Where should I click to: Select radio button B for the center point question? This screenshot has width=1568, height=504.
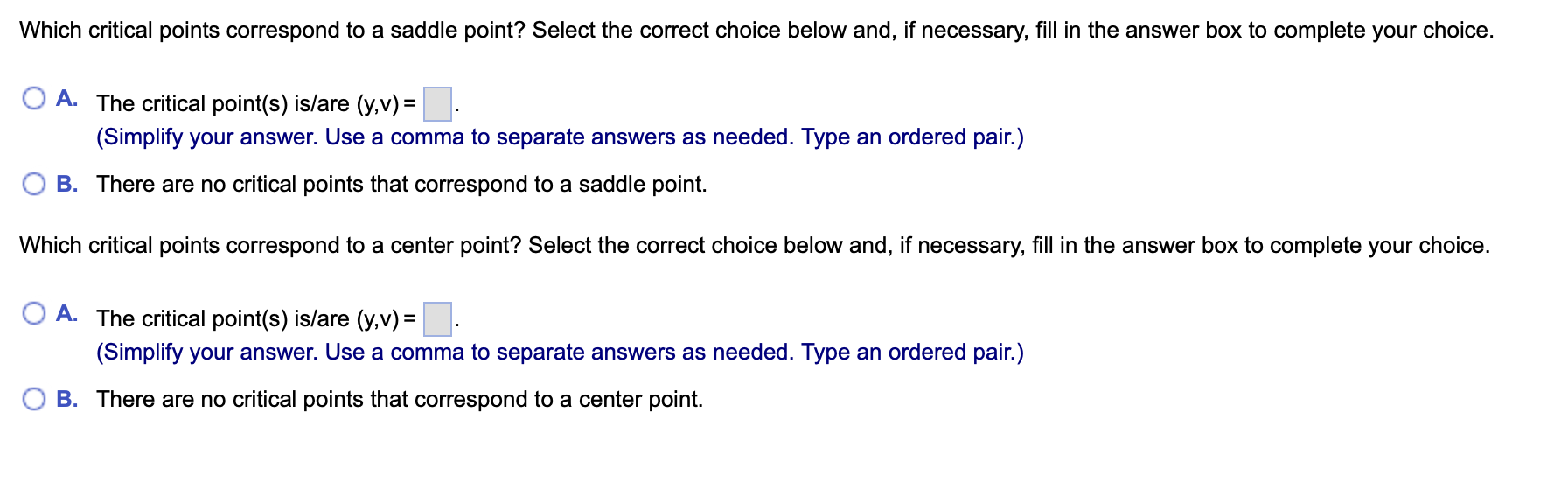coord(34,397)
